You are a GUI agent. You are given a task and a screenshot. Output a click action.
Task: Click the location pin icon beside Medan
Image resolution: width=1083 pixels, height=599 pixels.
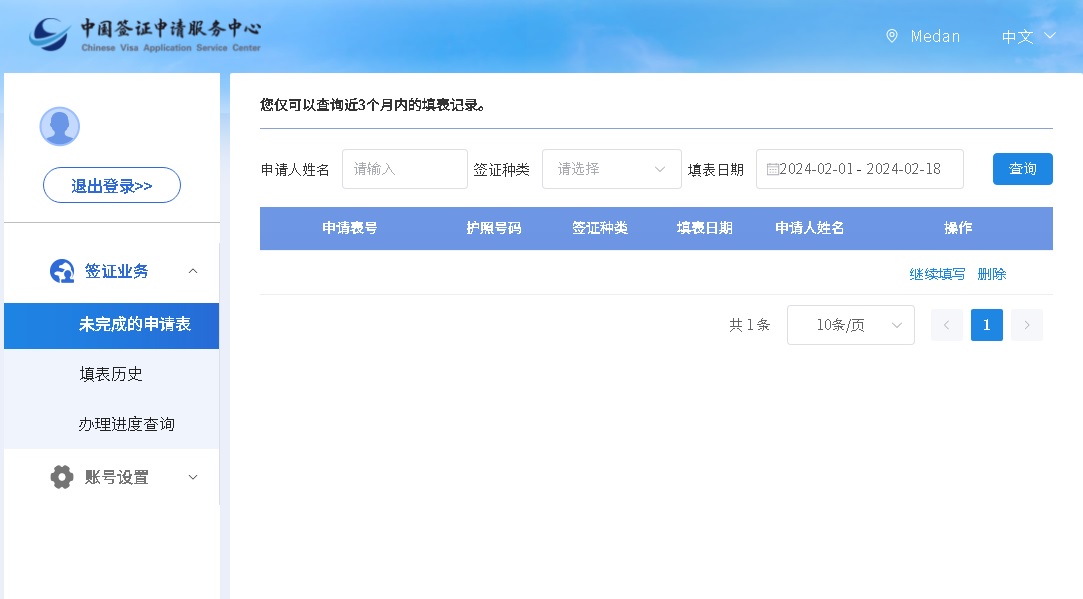[892, 36]
